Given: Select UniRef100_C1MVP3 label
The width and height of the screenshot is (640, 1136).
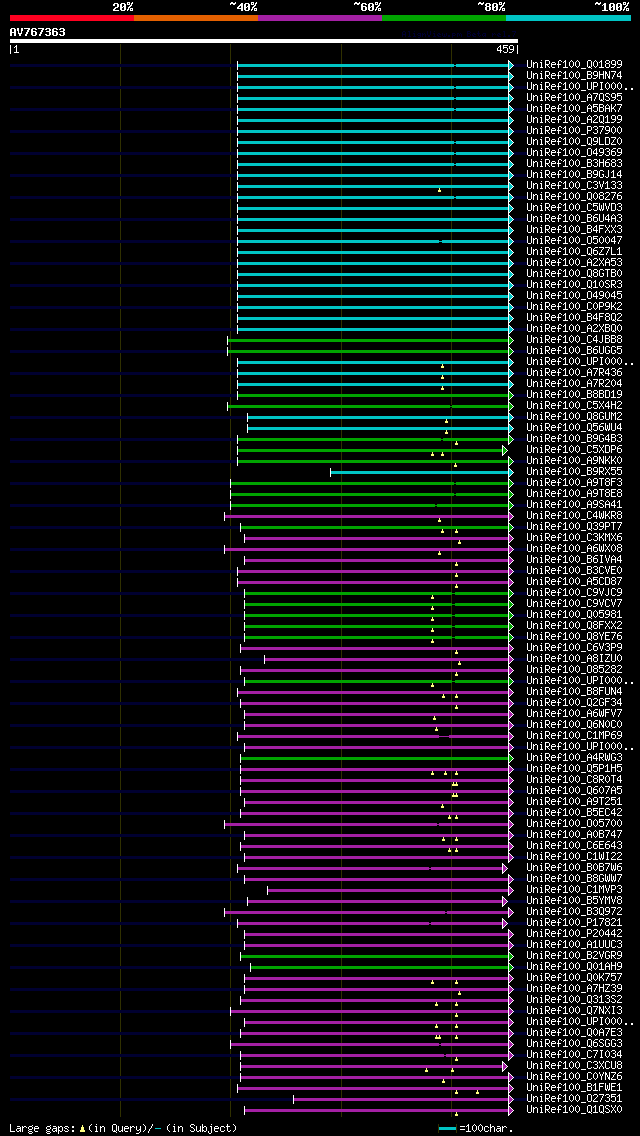Looking at the screenshot, I should coord(574,889).
